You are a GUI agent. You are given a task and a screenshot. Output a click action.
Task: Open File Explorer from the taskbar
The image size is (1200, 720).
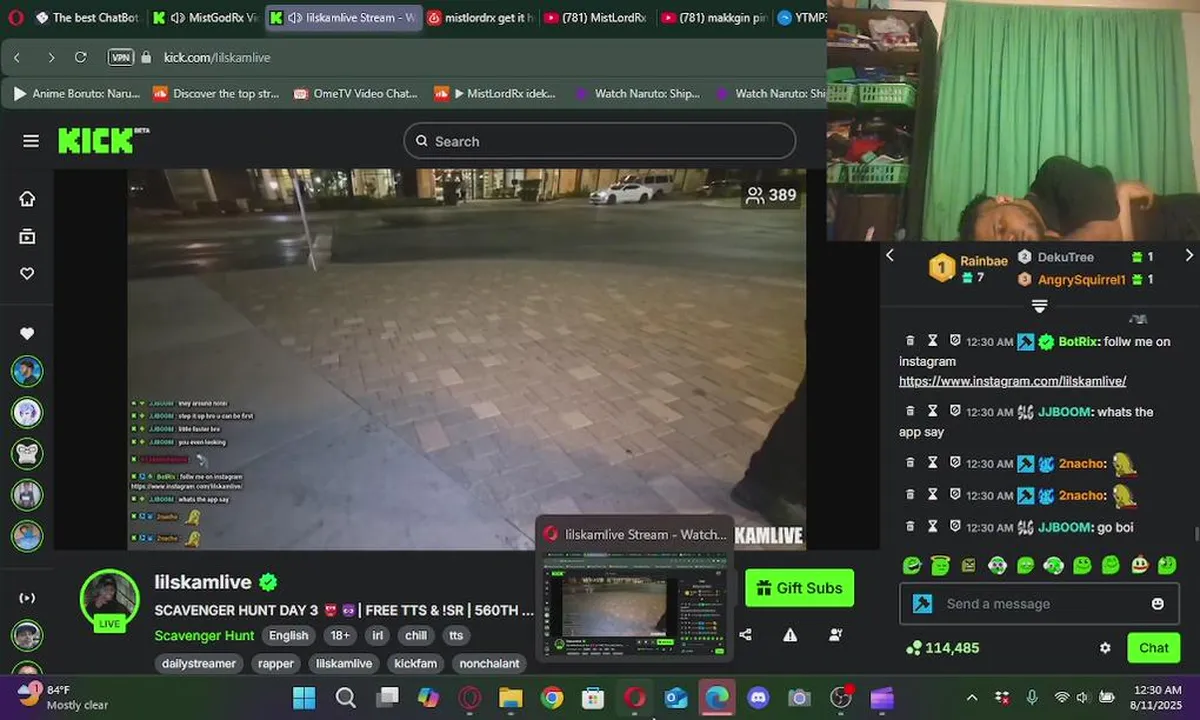pos(511,698)
